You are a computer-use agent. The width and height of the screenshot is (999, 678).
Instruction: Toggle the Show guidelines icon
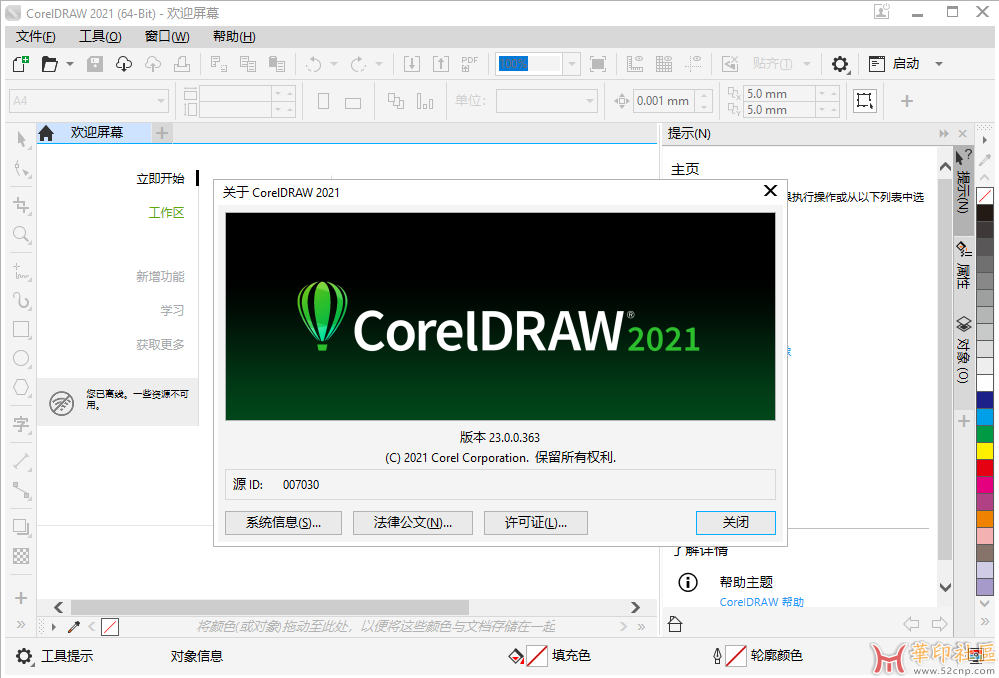click(x=693, y=64)
